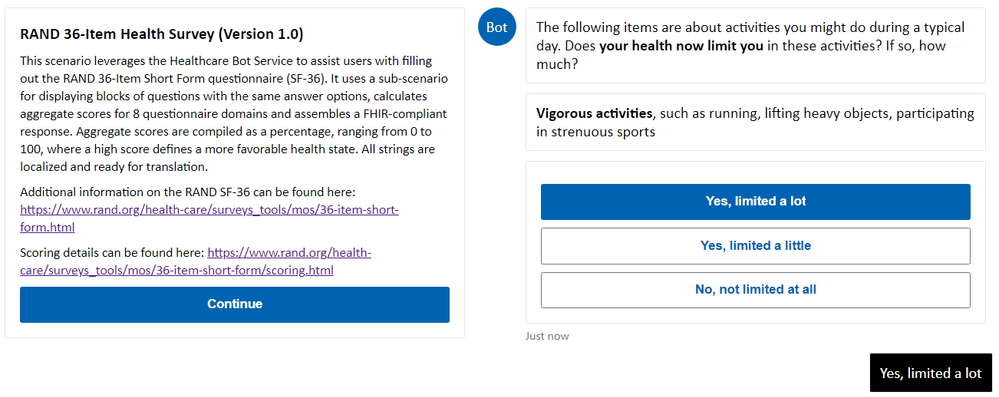This screenshot has width=999, height=397.
Task: Click the round Bot avatar icon
Action: [x=497, y=27]
